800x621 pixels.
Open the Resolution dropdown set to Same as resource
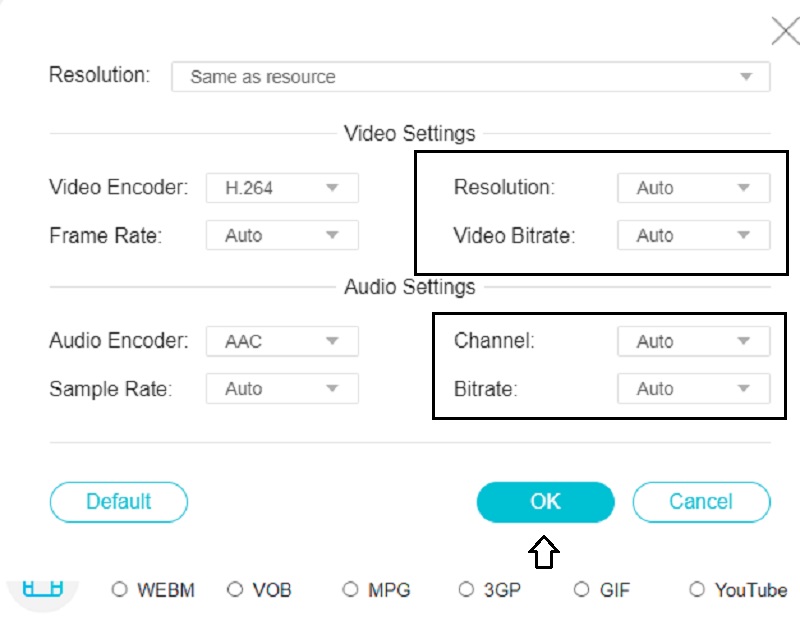(469, 76)
